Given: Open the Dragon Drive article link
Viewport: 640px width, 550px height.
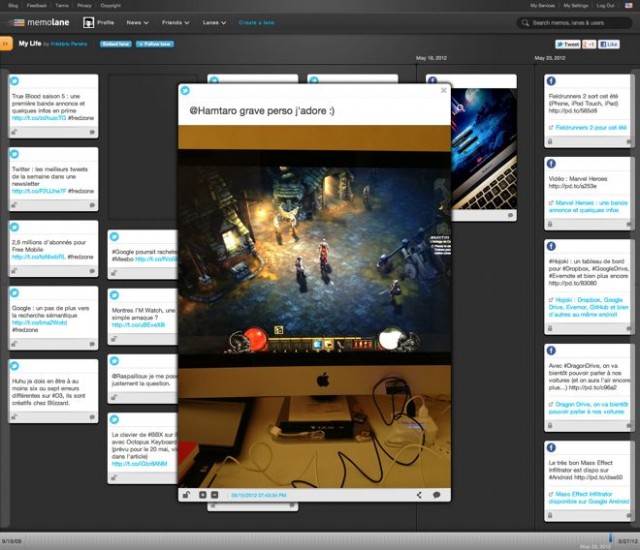Looking at the screenshot, I should point(588,408).
